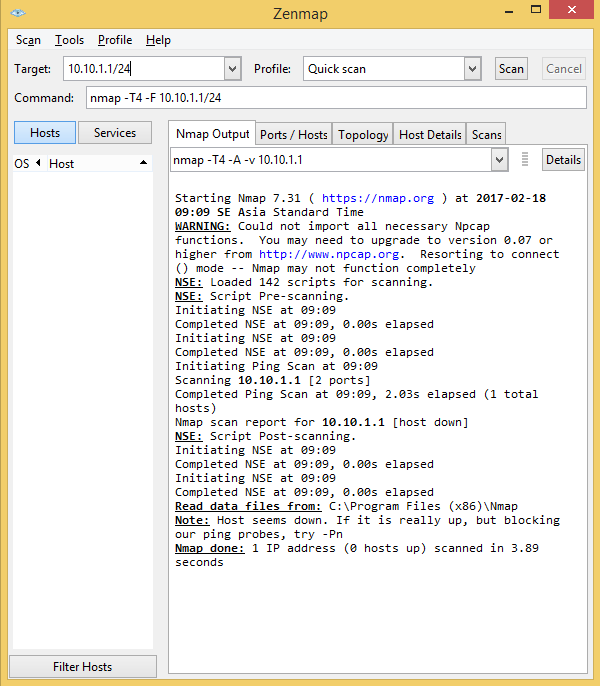Expand the Target history dropdown arrow
This screenshot has height=686, width=600.
click(233, 69)
